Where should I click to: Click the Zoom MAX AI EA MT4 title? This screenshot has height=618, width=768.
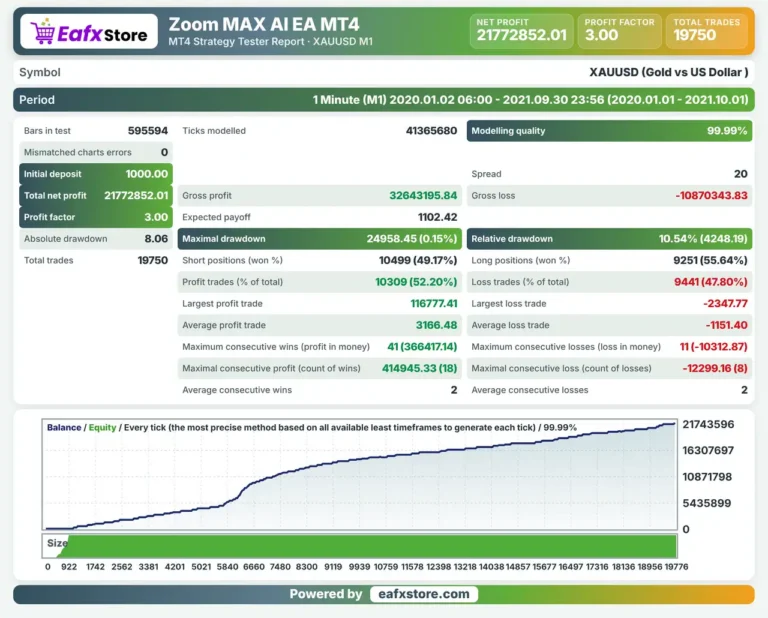click(264, 24)
